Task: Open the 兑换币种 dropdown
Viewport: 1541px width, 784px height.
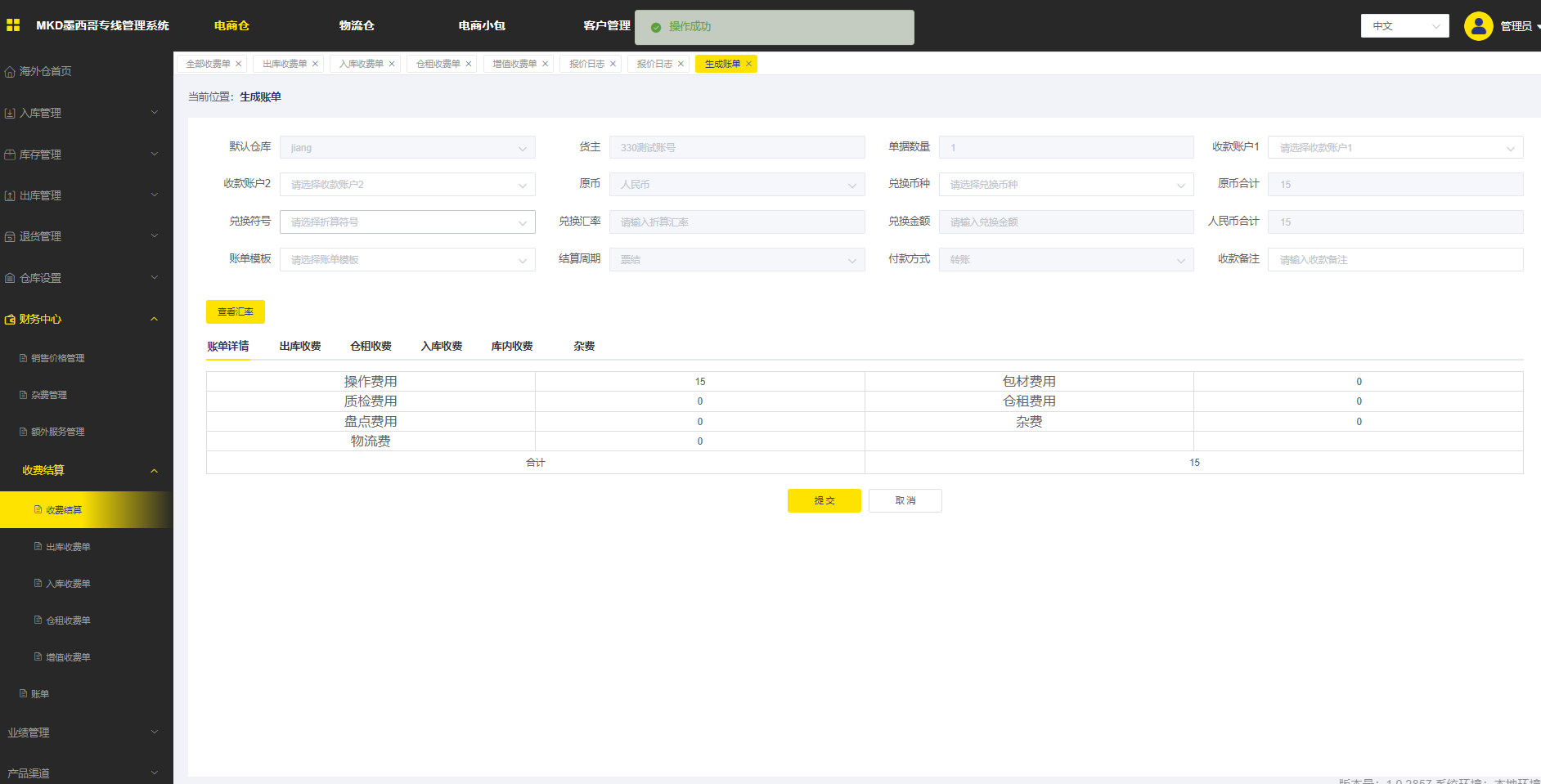Action: [1065, 185]
